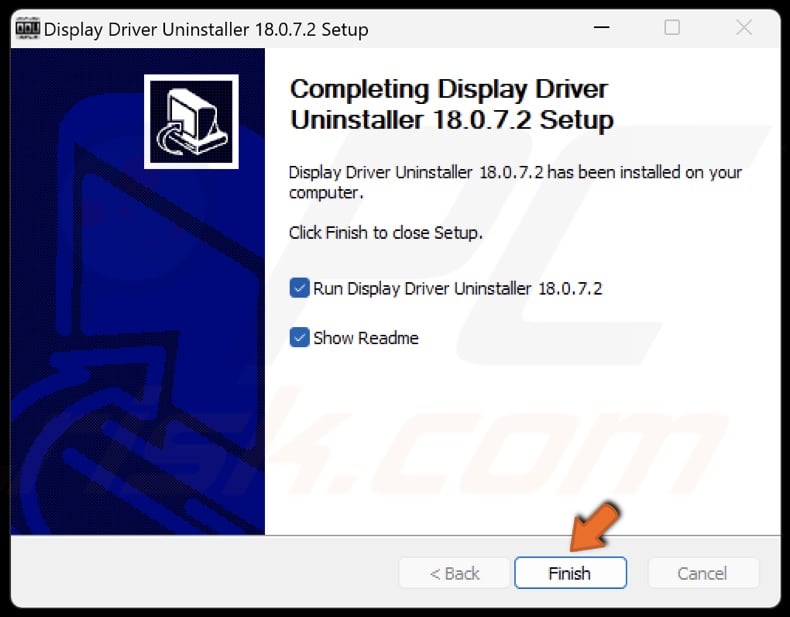The image size is (790, 617).
Task: Click the greyed-out Cancel button
Action: 703,573
